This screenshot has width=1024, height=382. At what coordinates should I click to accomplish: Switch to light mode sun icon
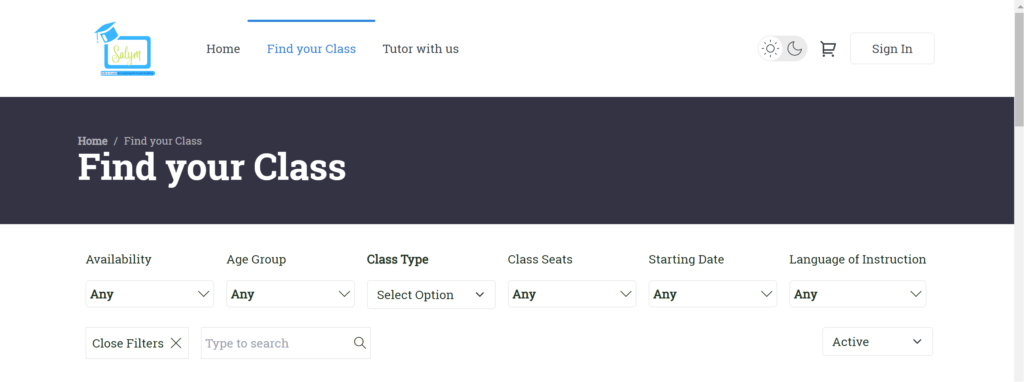click(x=771, y=49)
